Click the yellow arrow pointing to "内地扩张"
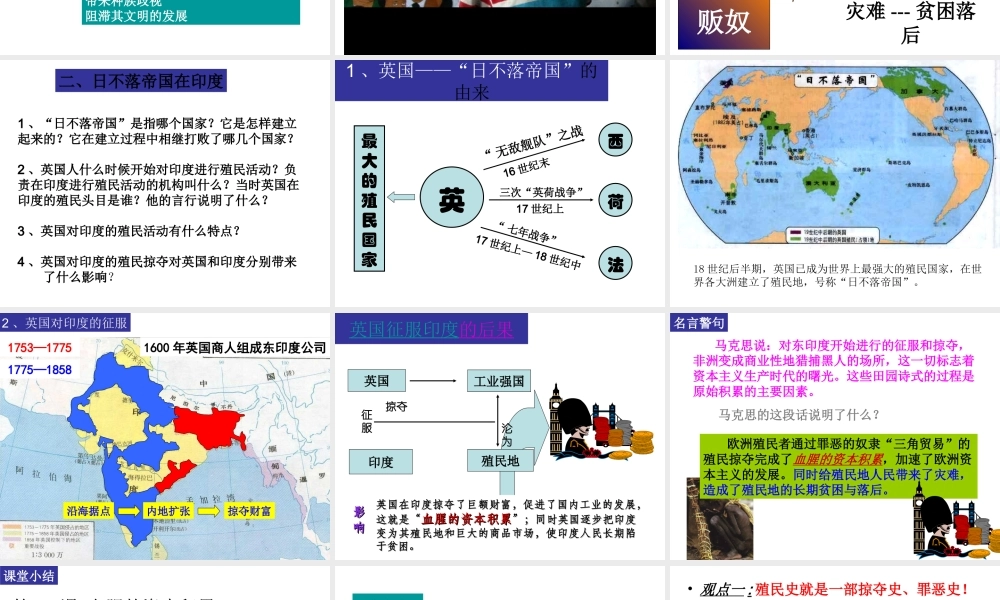Screen dimensions: 1000x600 (x=127, y=508)
